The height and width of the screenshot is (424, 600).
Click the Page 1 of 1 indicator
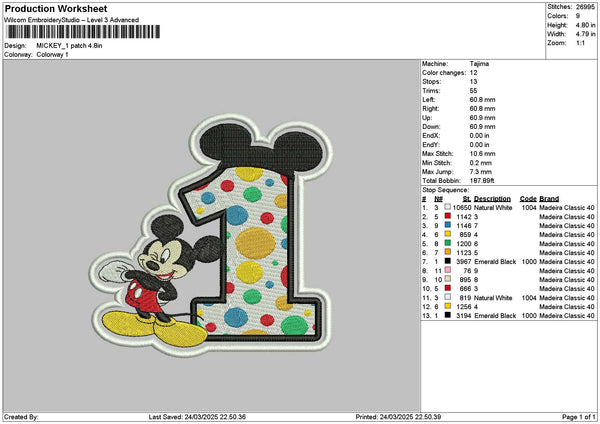tap(579, 417)
